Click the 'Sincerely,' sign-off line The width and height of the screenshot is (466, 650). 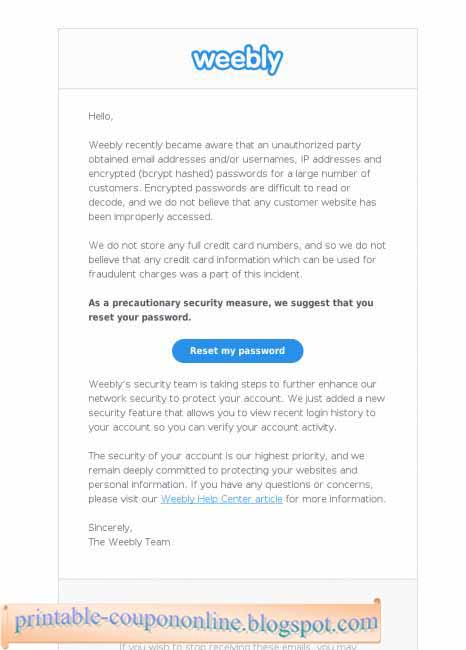tap(110, 527)
